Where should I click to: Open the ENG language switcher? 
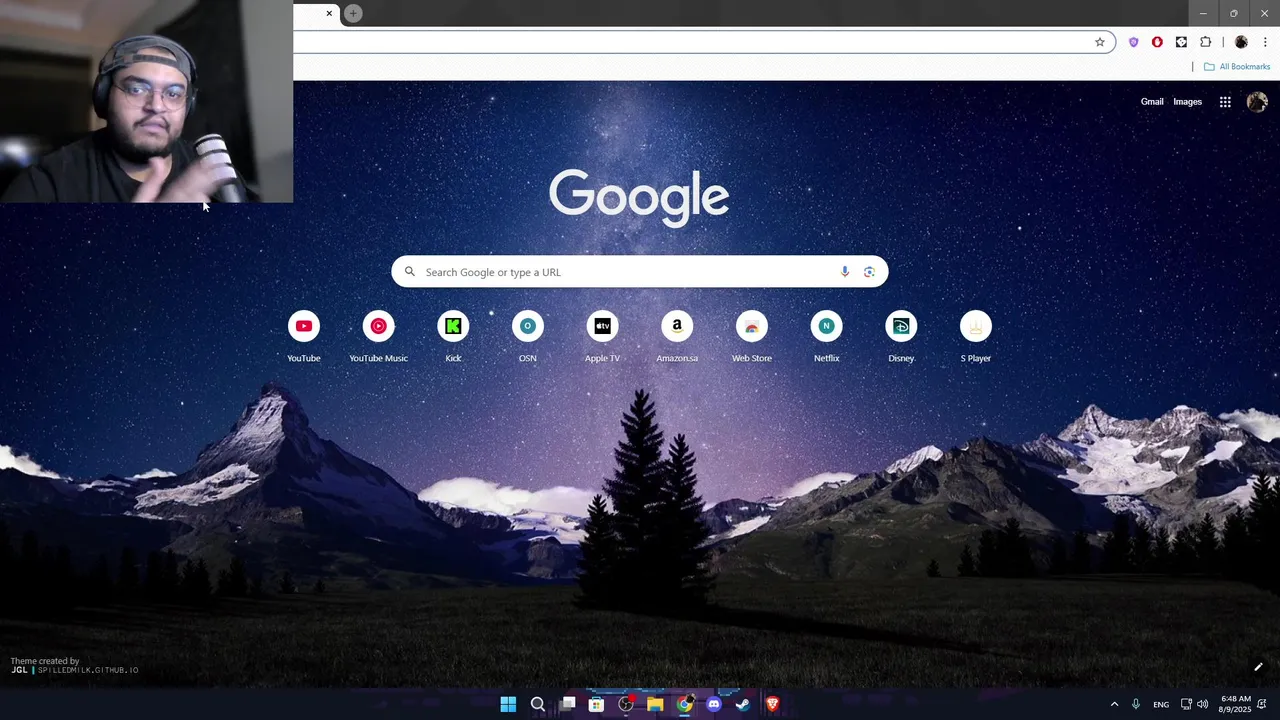pos(1161,704)
